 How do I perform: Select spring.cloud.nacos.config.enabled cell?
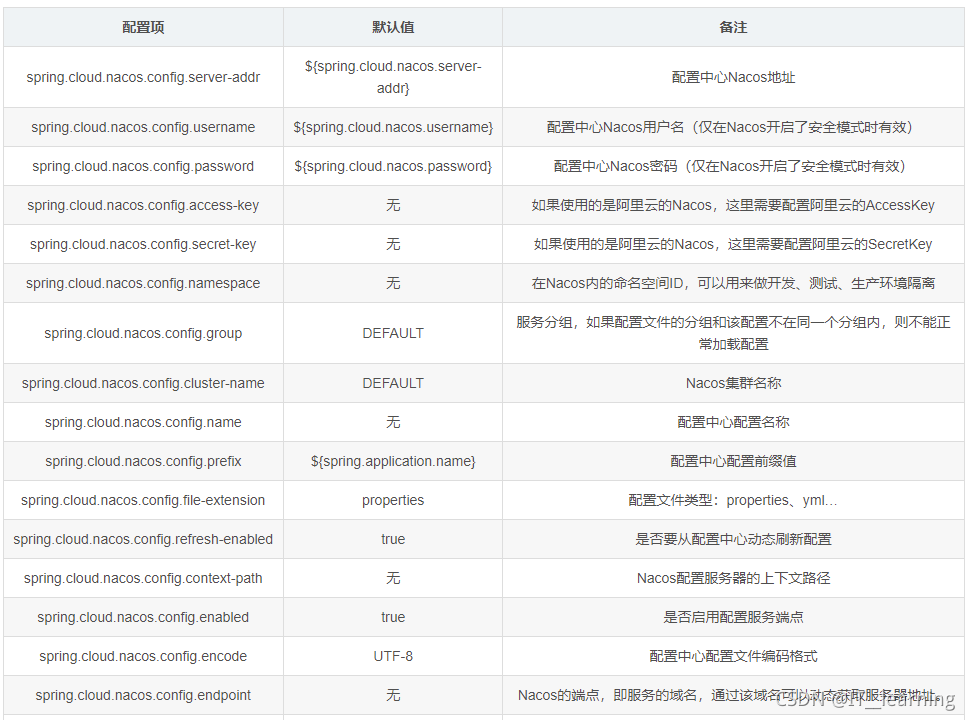click(x=143, y=617)
